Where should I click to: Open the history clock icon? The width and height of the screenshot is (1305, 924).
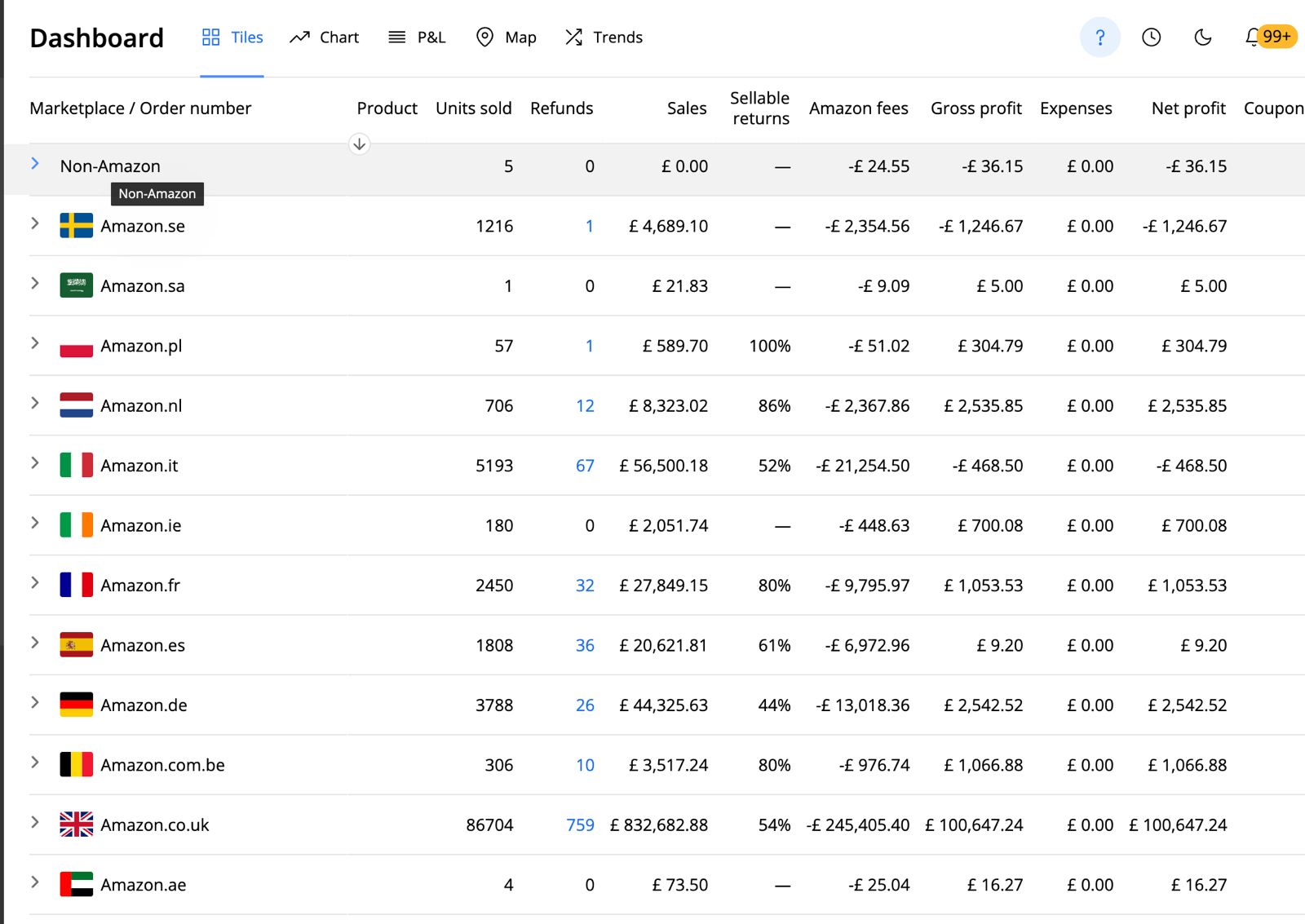pyautogui.click(x=1151, y=38)
